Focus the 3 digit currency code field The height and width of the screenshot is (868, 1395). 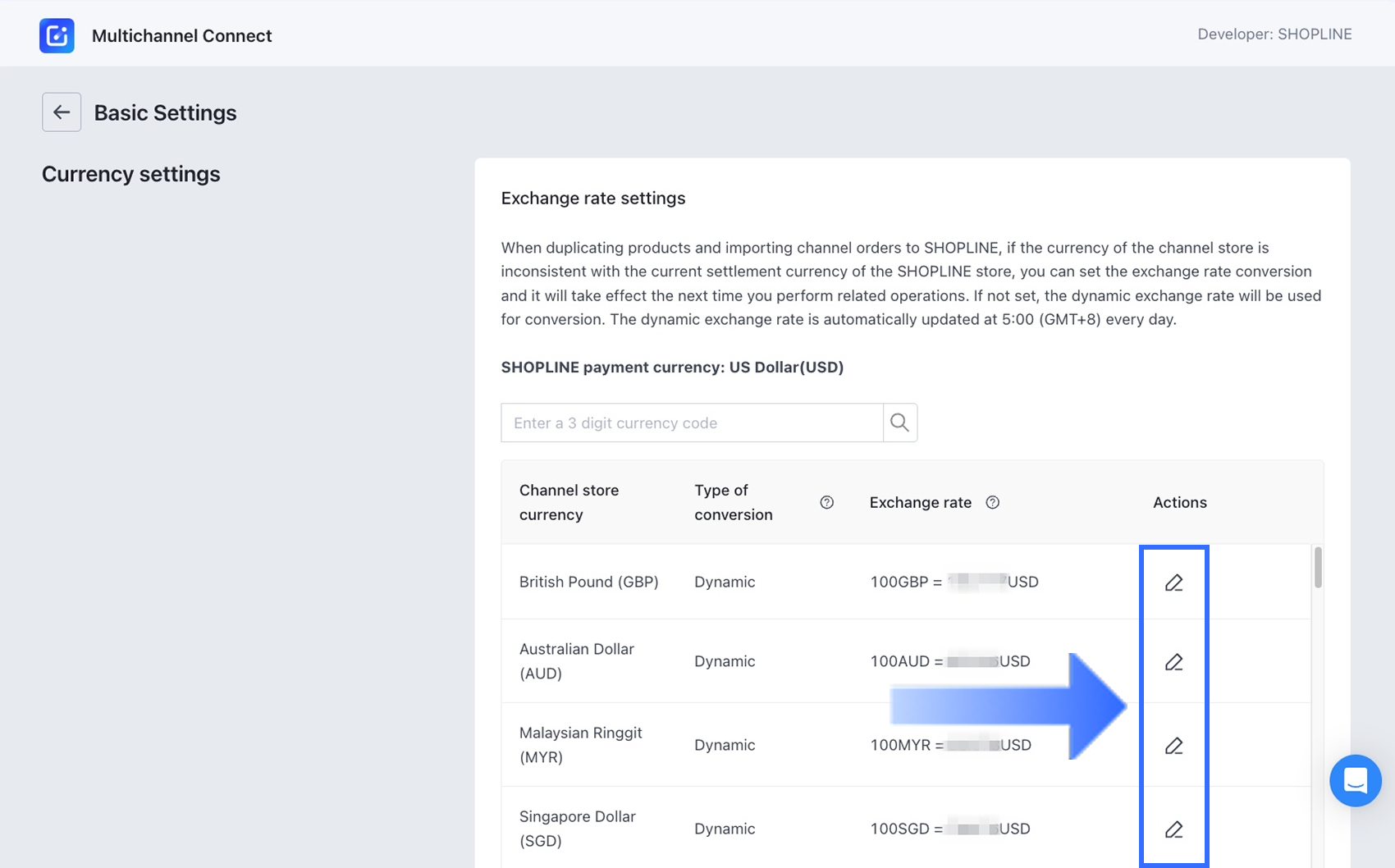(x=692, y=423)
